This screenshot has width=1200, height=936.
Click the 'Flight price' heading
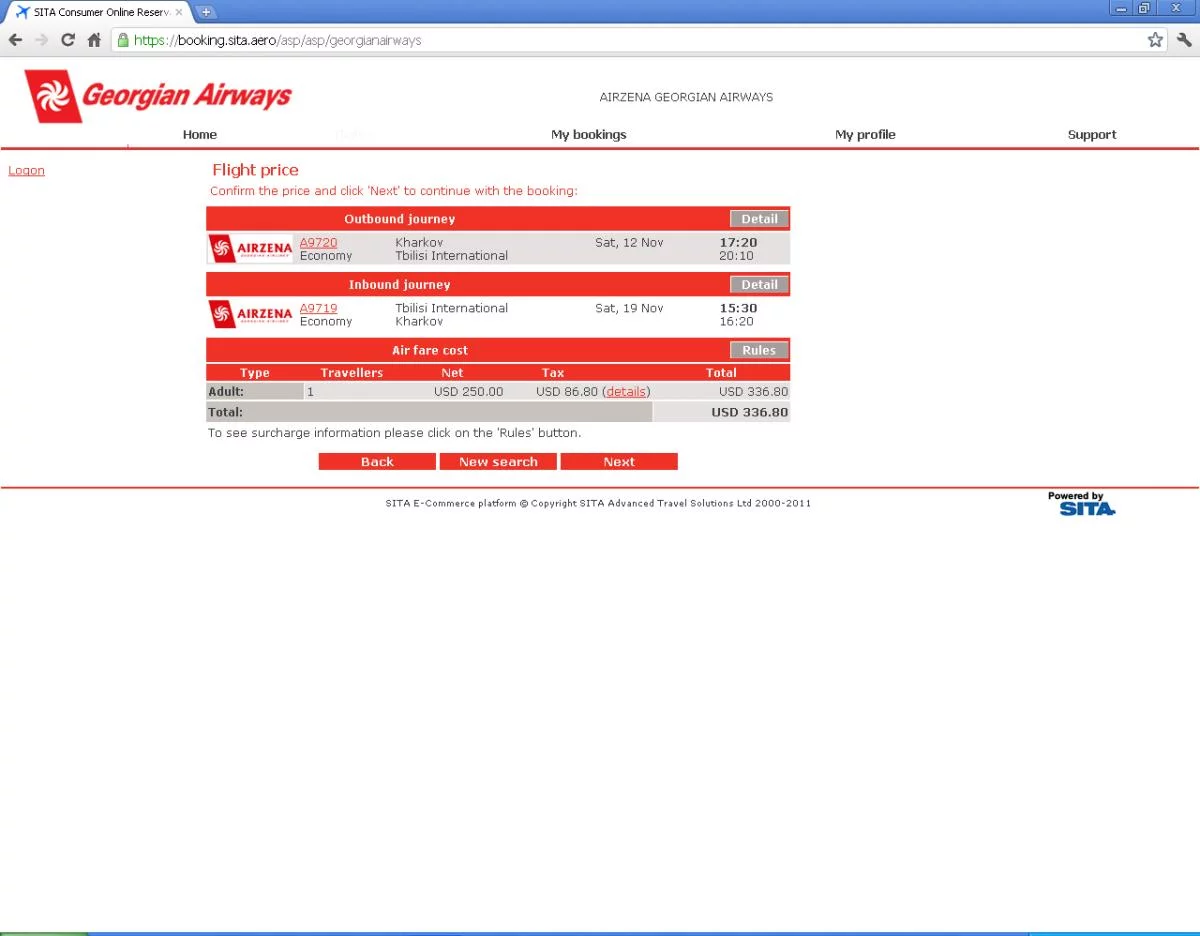click(255, 170)
